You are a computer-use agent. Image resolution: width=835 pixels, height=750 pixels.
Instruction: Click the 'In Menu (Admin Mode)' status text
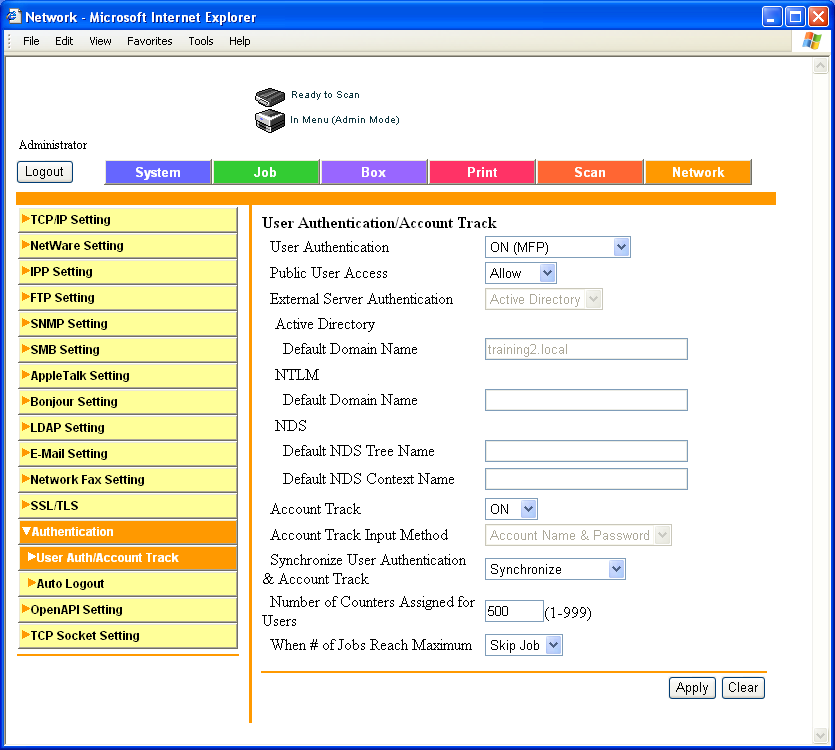(x=345, y=120)
